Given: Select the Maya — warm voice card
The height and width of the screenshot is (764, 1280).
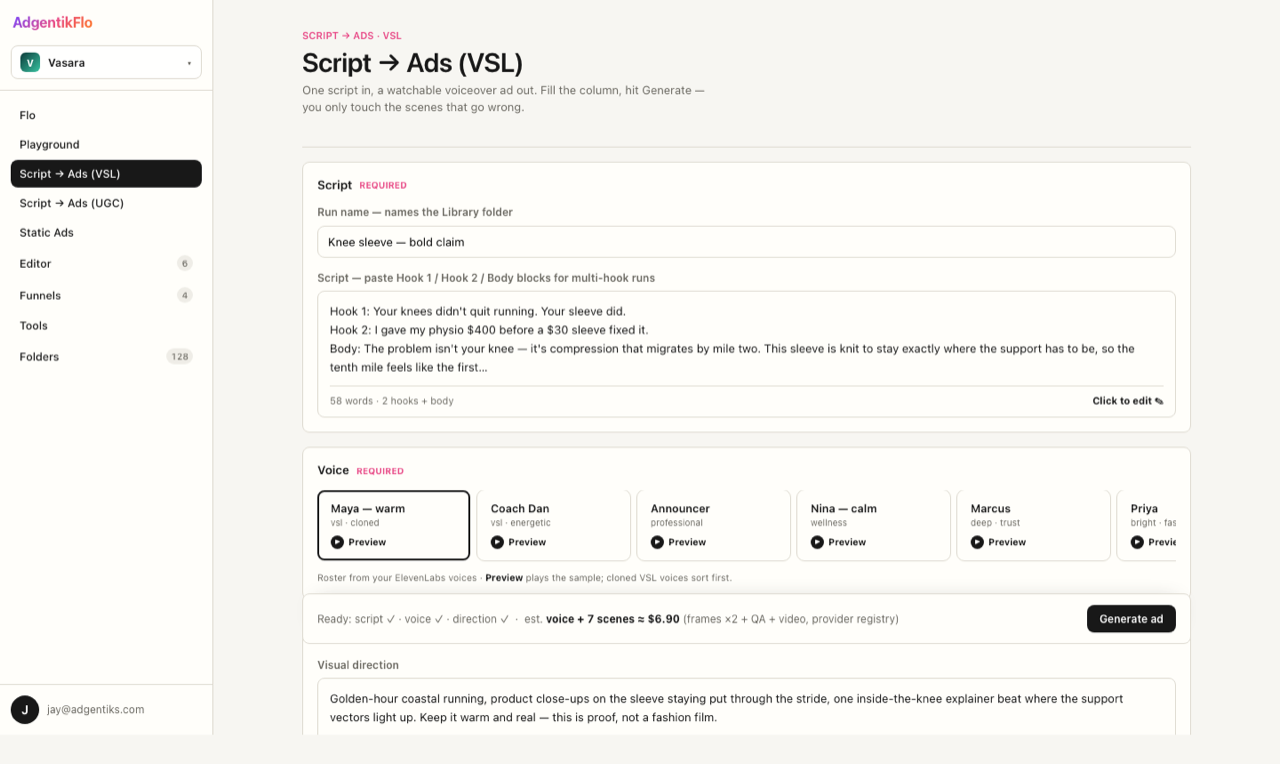Looking at the screenshot, I should (394, 525).
